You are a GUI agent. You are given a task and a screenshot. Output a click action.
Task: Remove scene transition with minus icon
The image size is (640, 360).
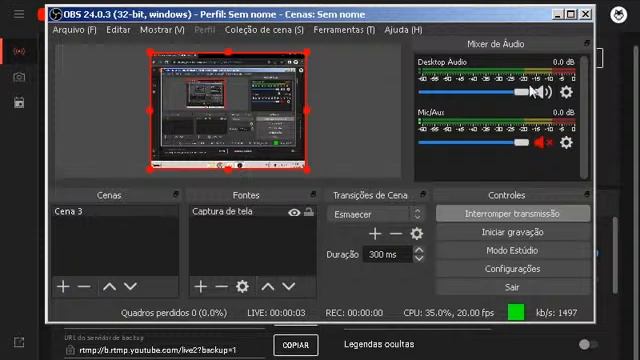[396, 233]
